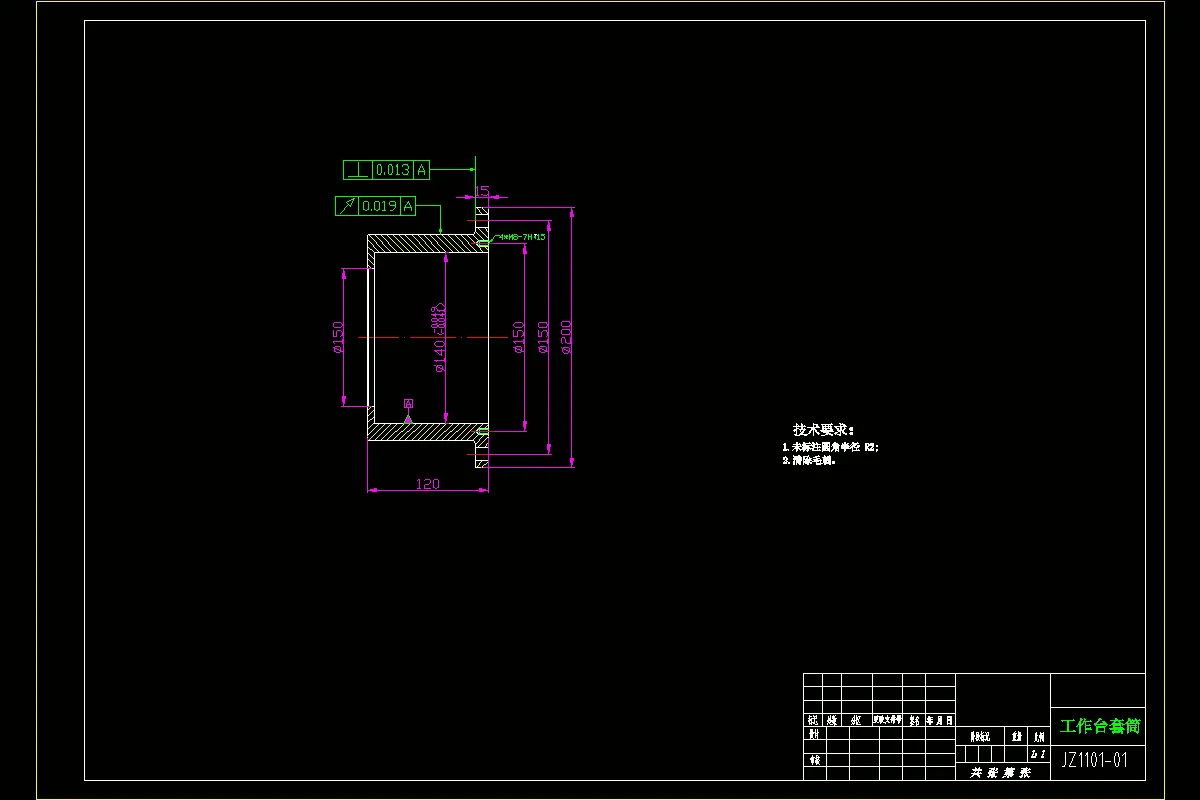Click the 1:1 scale cell
Screen dimensions: 1200x800
[1037, 754]
